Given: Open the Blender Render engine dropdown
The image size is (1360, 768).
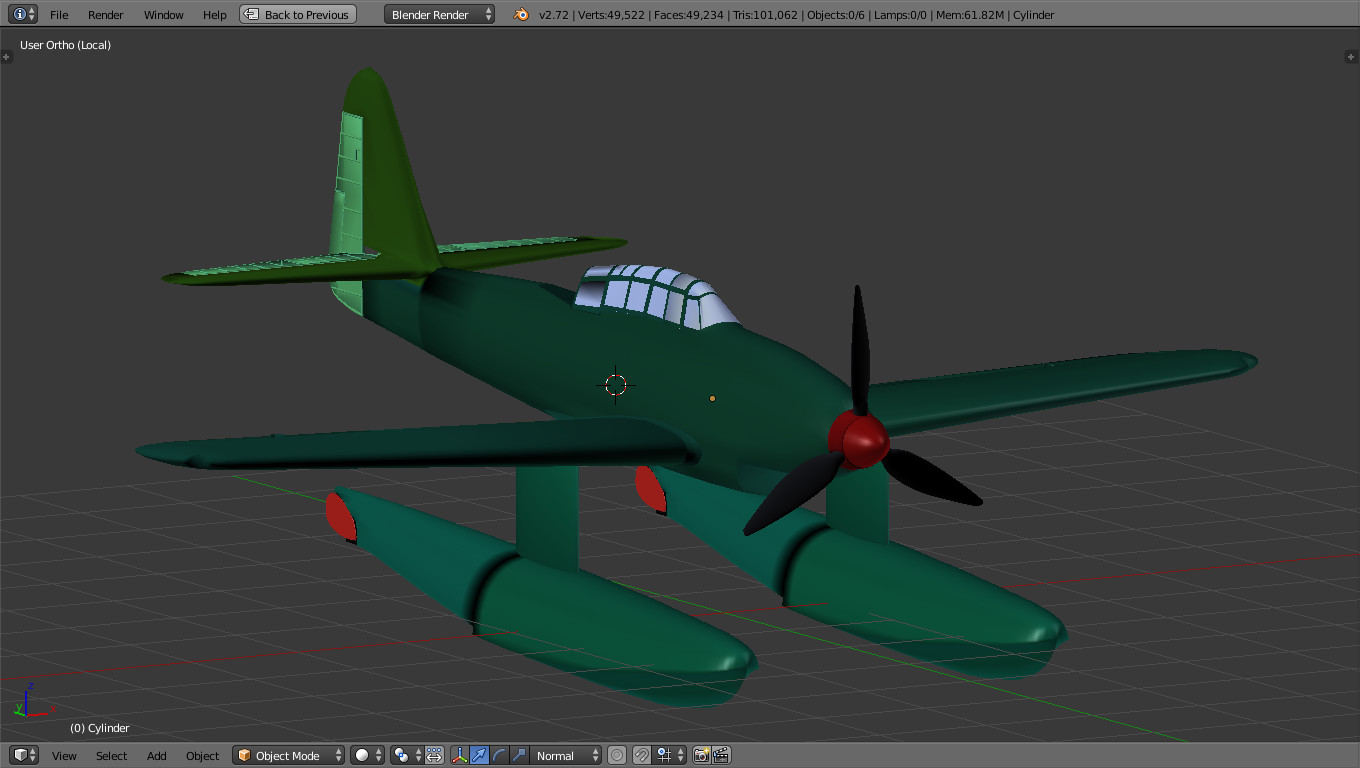Looking at the screenshot, I should (439, 14).
